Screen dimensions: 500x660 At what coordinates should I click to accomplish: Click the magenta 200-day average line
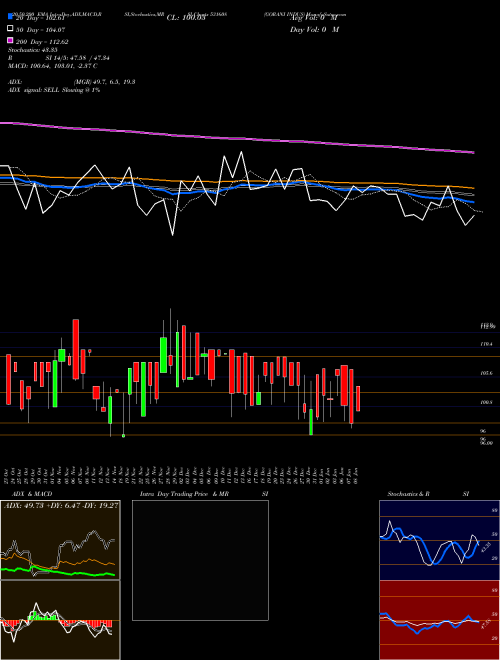click(x=237, y=137)
